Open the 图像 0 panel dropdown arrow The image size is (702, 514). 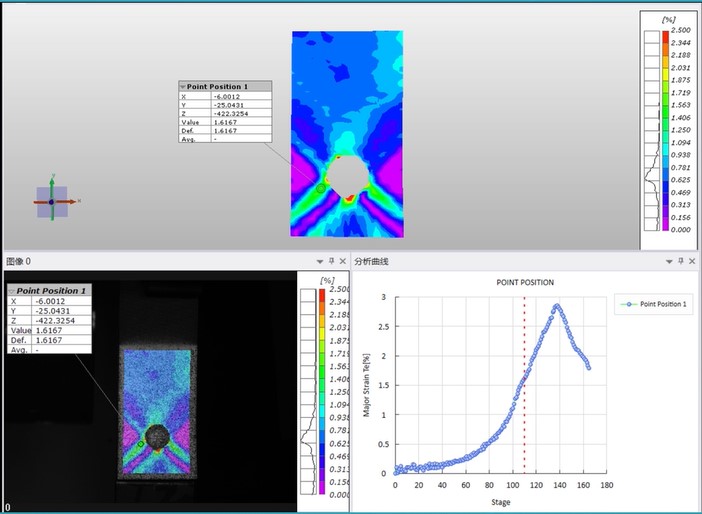point(319,261)
